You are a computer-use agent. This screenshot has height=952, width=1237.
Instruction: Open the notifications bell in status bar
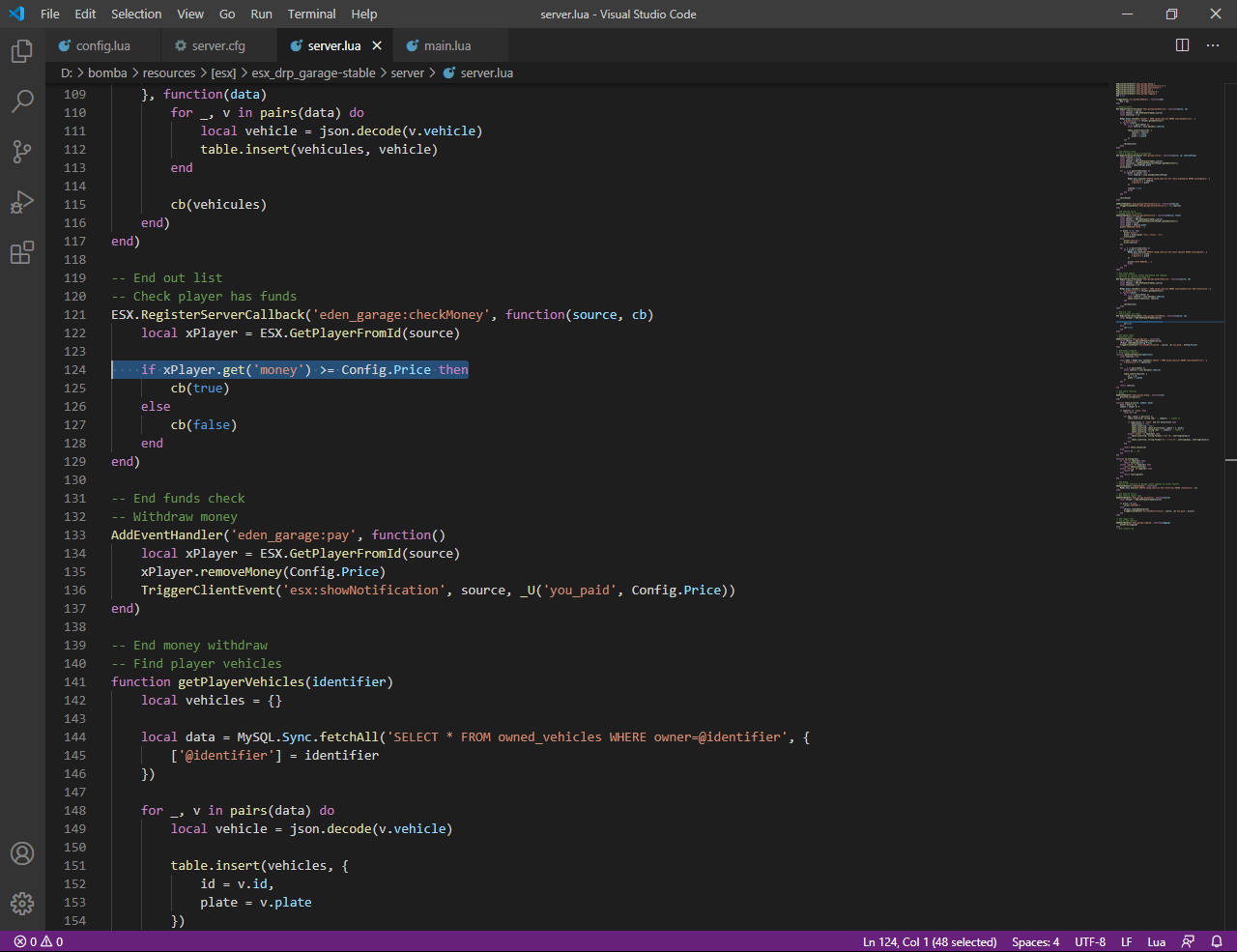click(1217, 941)
